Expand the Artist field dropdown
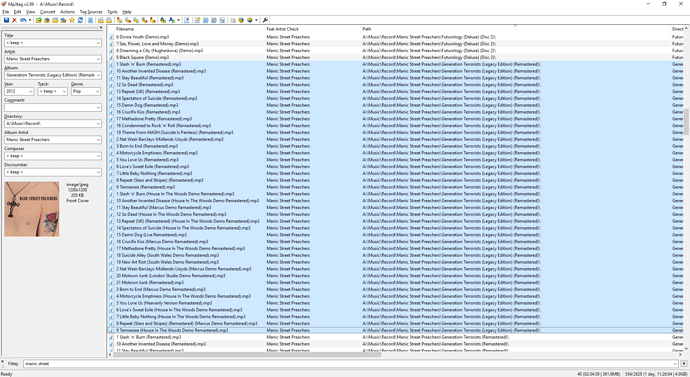Screen dimensions: 690x377 (x=98, y=59)
